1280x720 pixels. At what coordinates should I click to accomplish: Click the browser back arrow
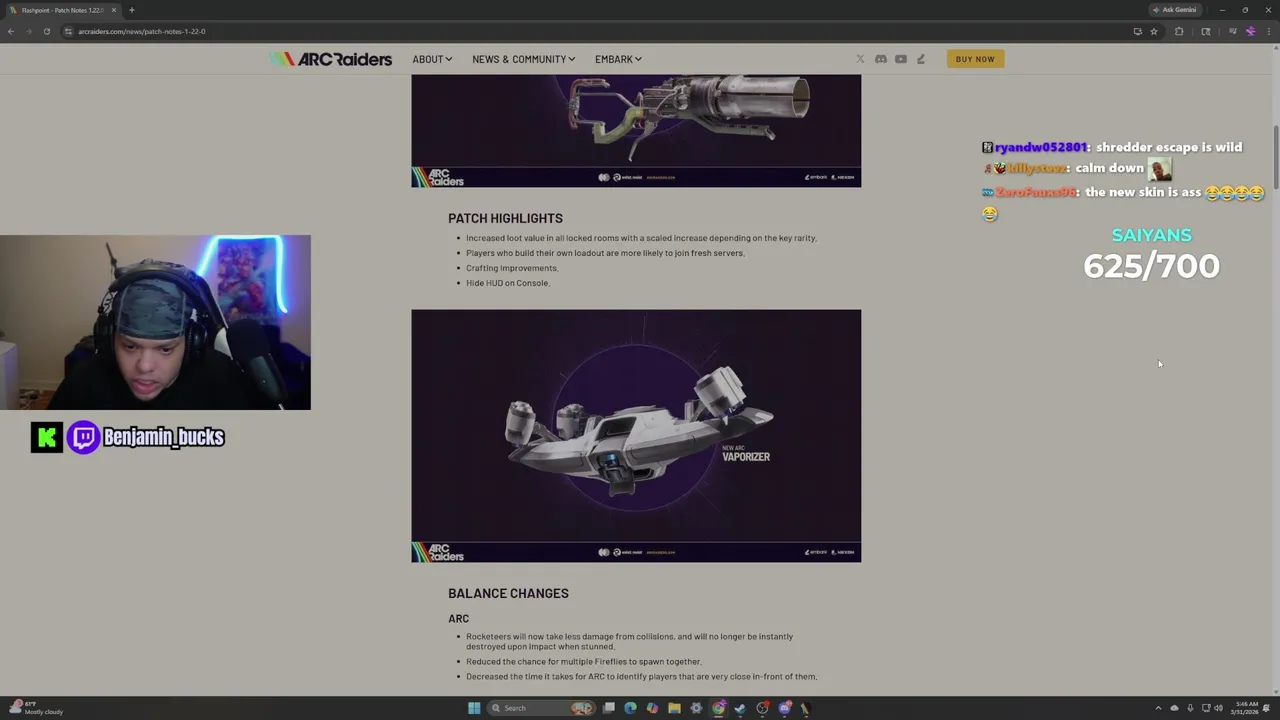pyautogui.click(x=11, y=31)
